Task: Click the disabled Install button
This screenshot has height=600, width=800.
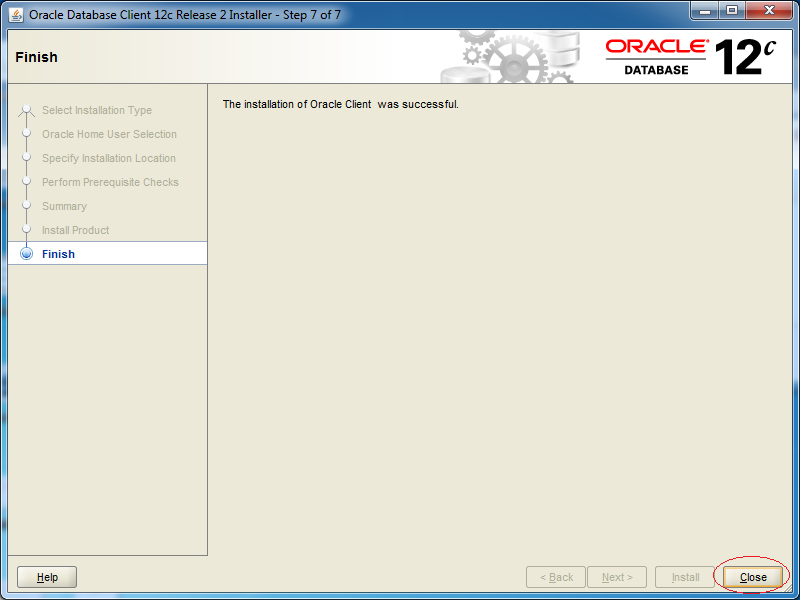Action: coord(685,577)
